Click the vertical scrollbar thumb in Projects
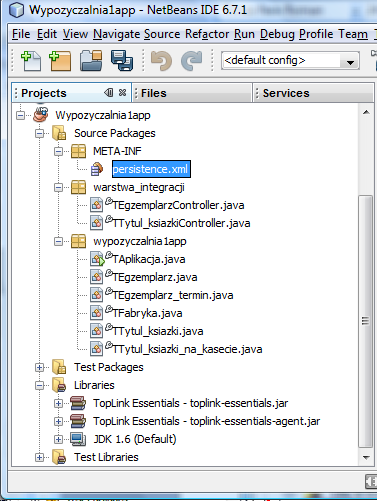The width and height of the screenshot is (377, 501). point(366,322)
